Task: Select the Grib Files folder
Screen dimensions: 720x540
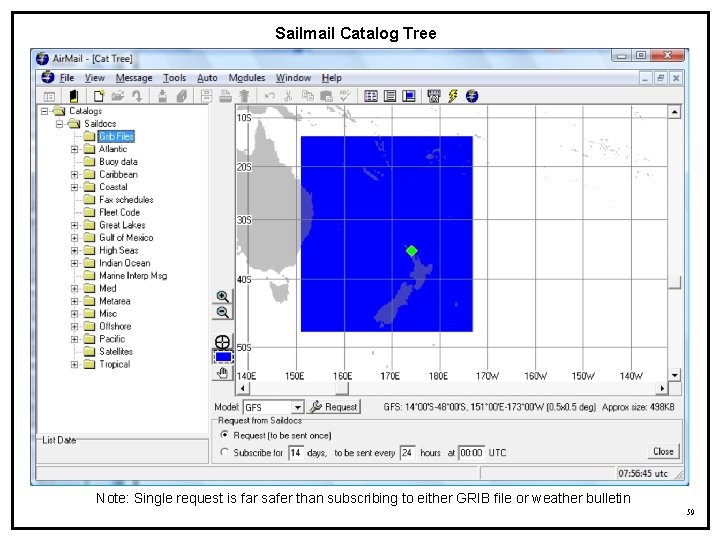Action: pos(116,136)
